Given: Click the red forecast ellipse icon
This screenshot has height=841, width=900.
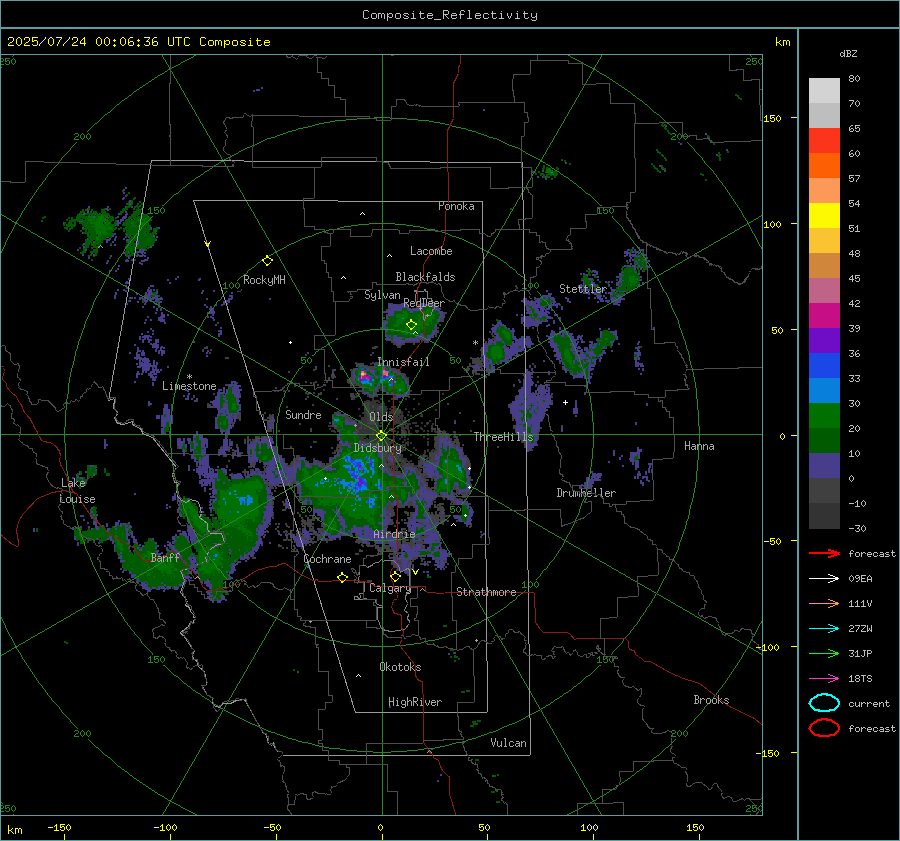Looking at the screenshot, I should pyautogui.click(x=824, y=728).
